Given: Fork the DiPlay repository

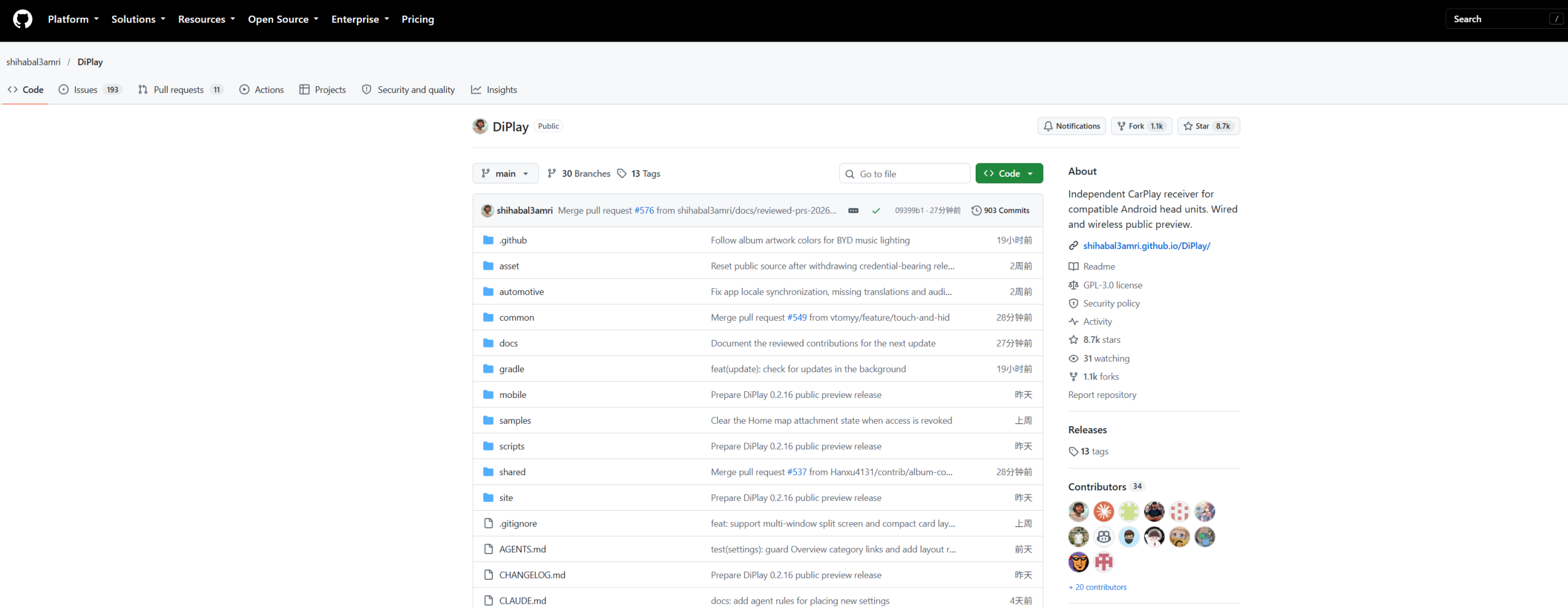Looking at the screenshot, I should pos(1142,126).
